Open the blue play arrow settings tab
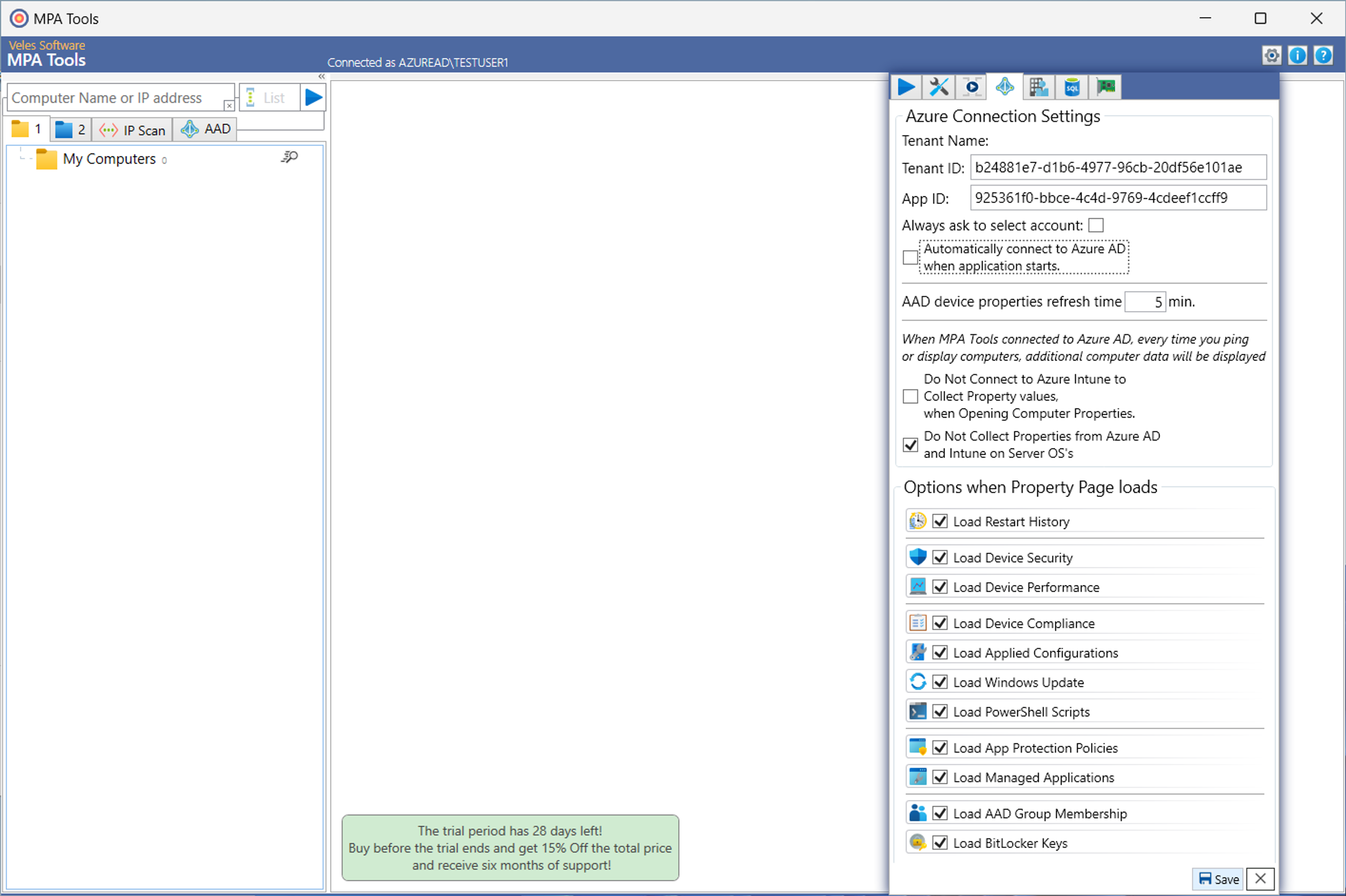Screen dimensions: 1346x896 click(906, 87)
